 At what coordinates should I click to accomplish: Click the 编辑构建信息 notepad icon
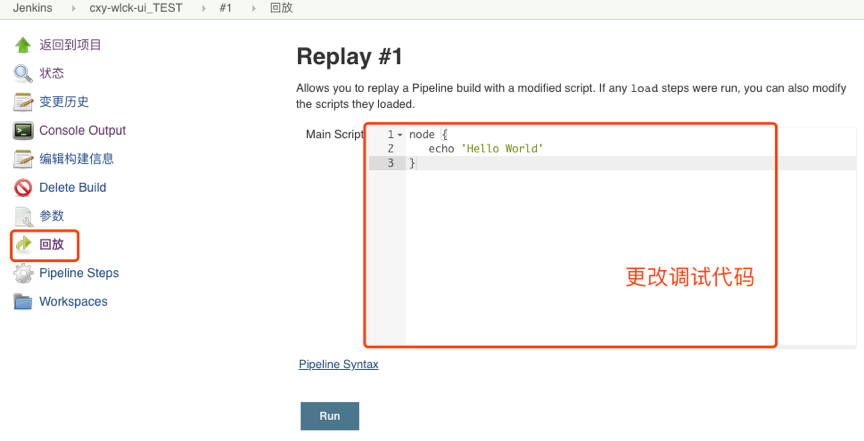tap(23, 159)
